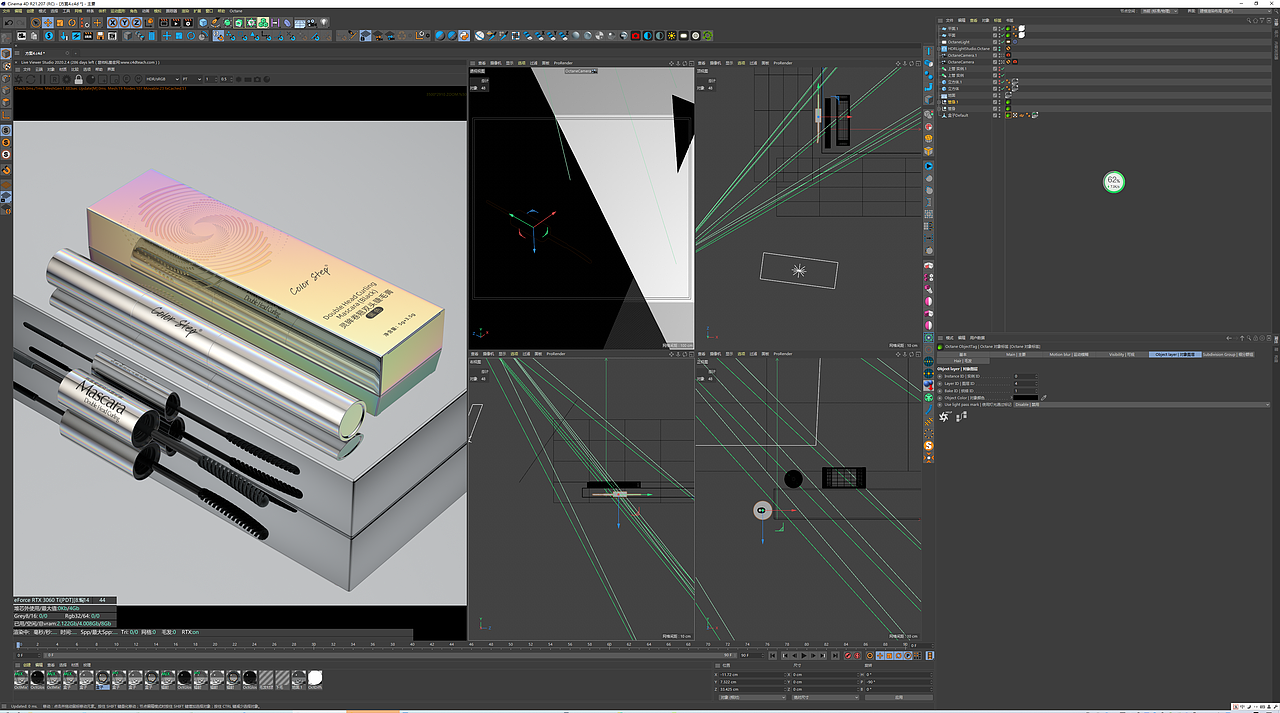Toggle the animation dot beside Instance ID
The width and height of the screenshot is (1280, 713).
click(x=940, y=376)
